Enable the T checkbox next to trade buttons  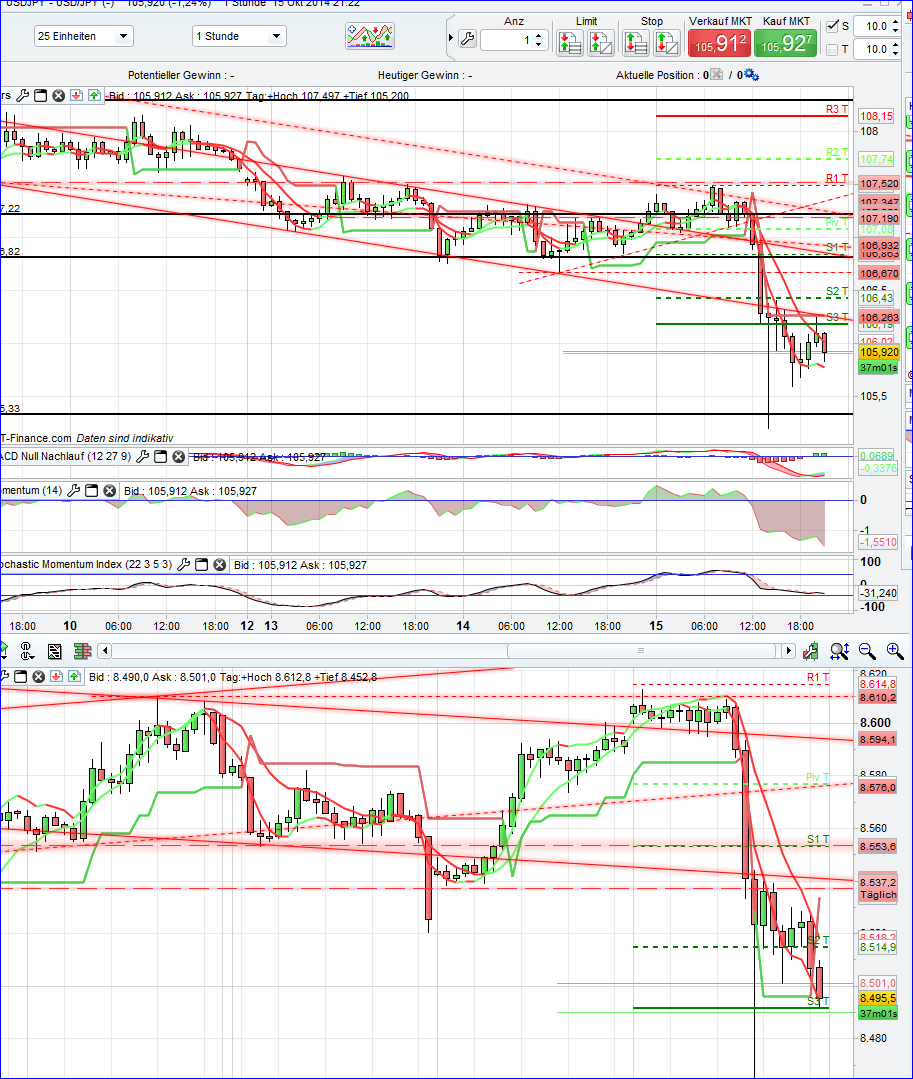coord(833,49)
